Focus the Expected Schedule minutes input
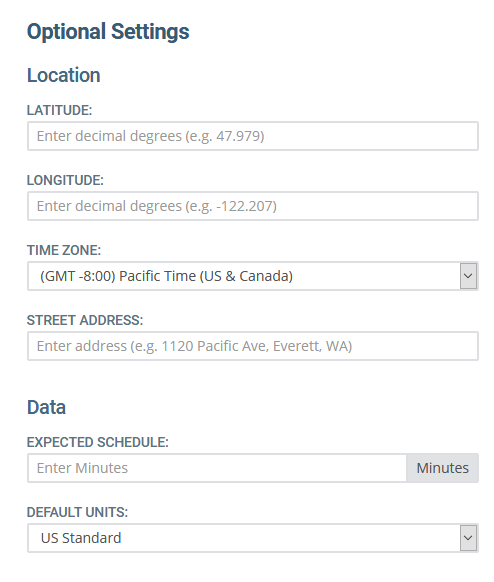The height and width of the screenshot is (582, 494). [x=217, y=468]
